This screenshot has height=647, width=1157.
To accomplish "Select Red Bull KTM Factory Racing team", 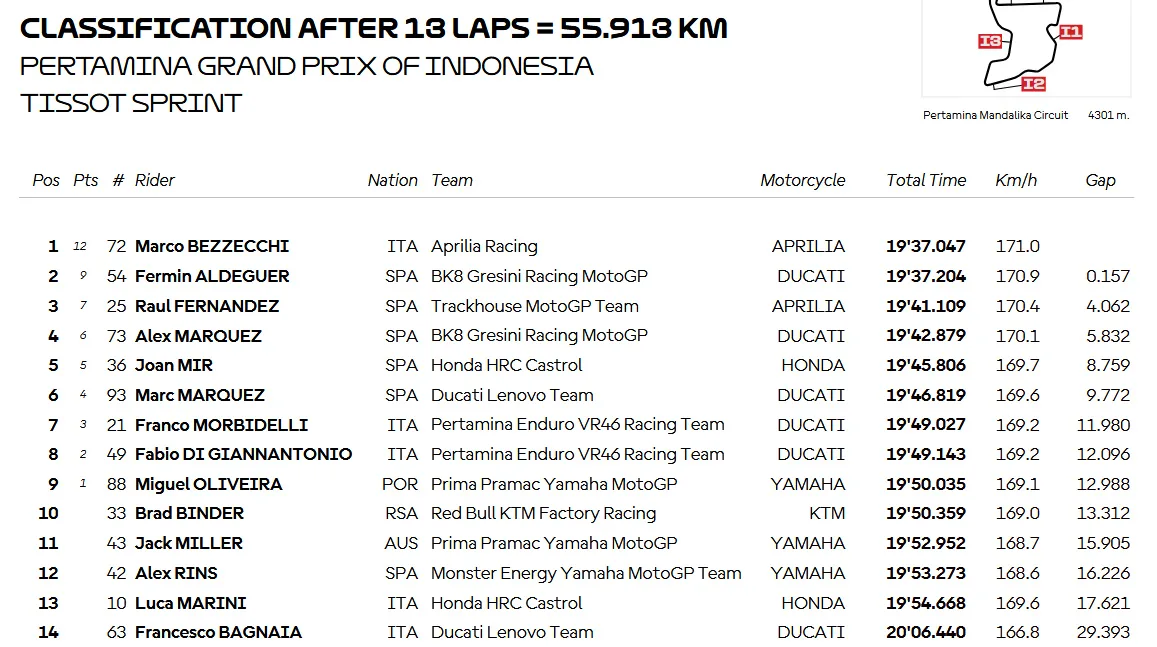I will [543, 513].
